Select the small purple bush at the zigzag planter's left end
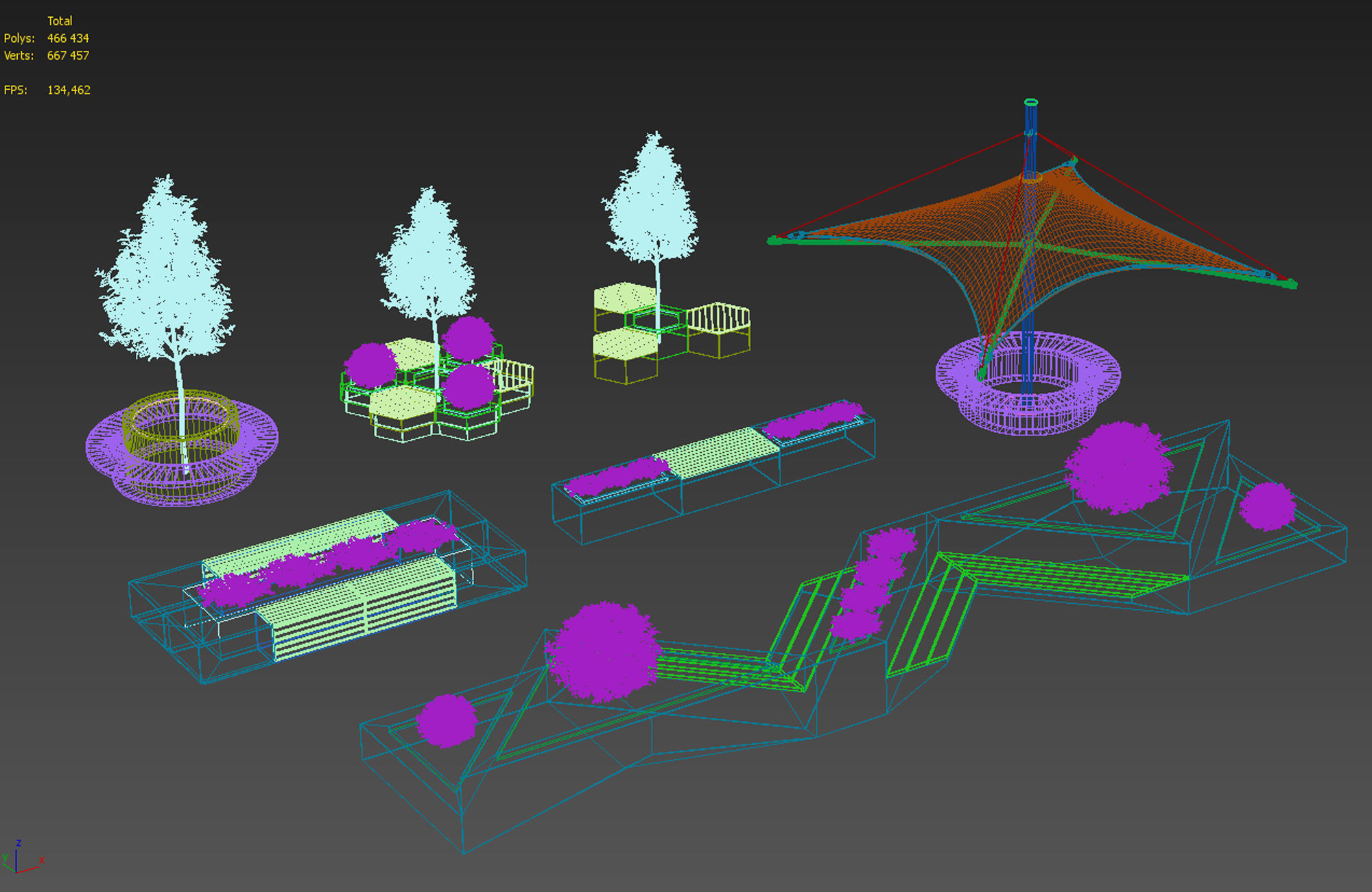1372x892 pixels. coord(447,720)
